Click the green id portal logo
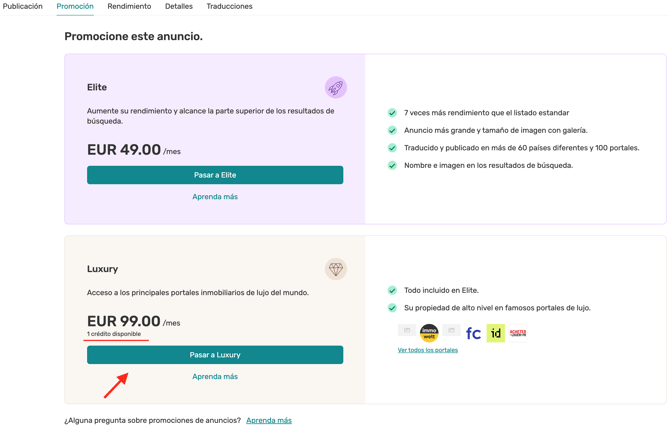670x427 pixels. pyautogui.click(x=496, y=333)
